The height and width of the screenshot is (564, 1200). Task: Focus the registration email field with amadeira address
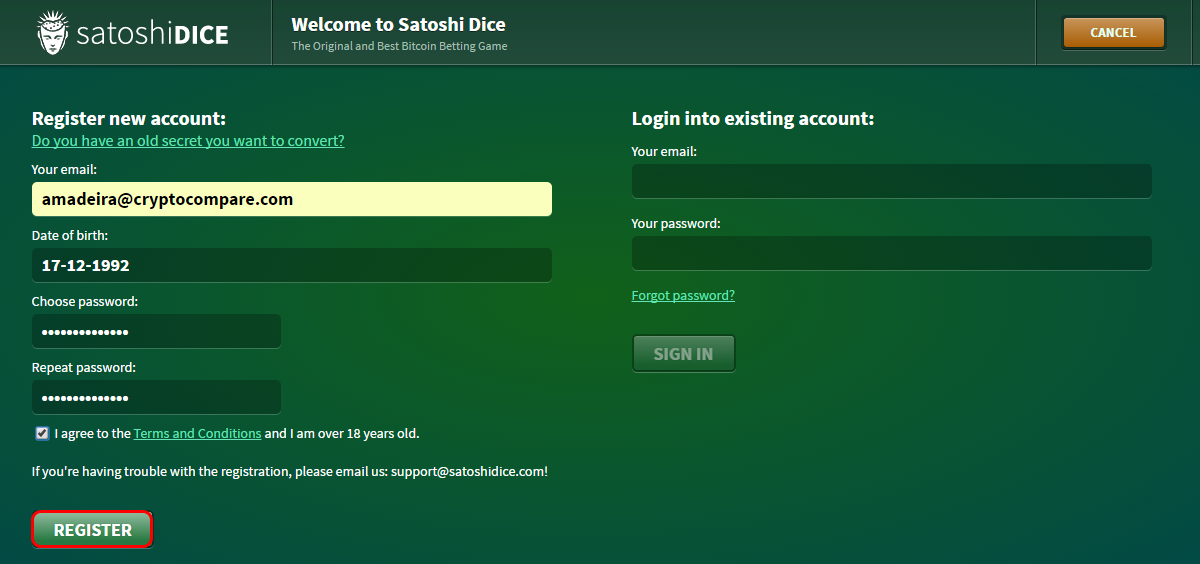point(292,199)
